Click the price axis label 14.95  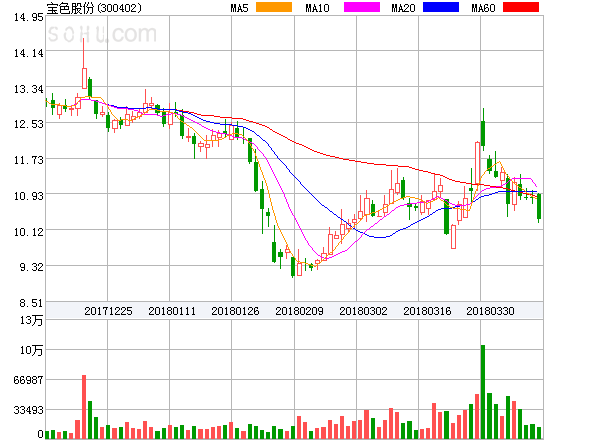point(29,17)
